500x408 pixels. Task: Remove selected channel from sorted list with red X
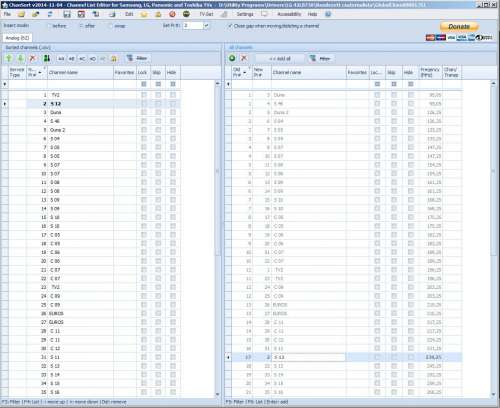click(x=33, y=58)
